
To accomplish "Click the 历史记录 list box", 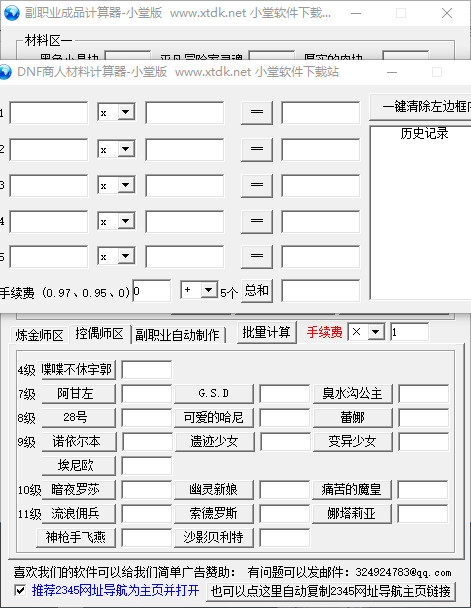I will click(x=421, y=212).
